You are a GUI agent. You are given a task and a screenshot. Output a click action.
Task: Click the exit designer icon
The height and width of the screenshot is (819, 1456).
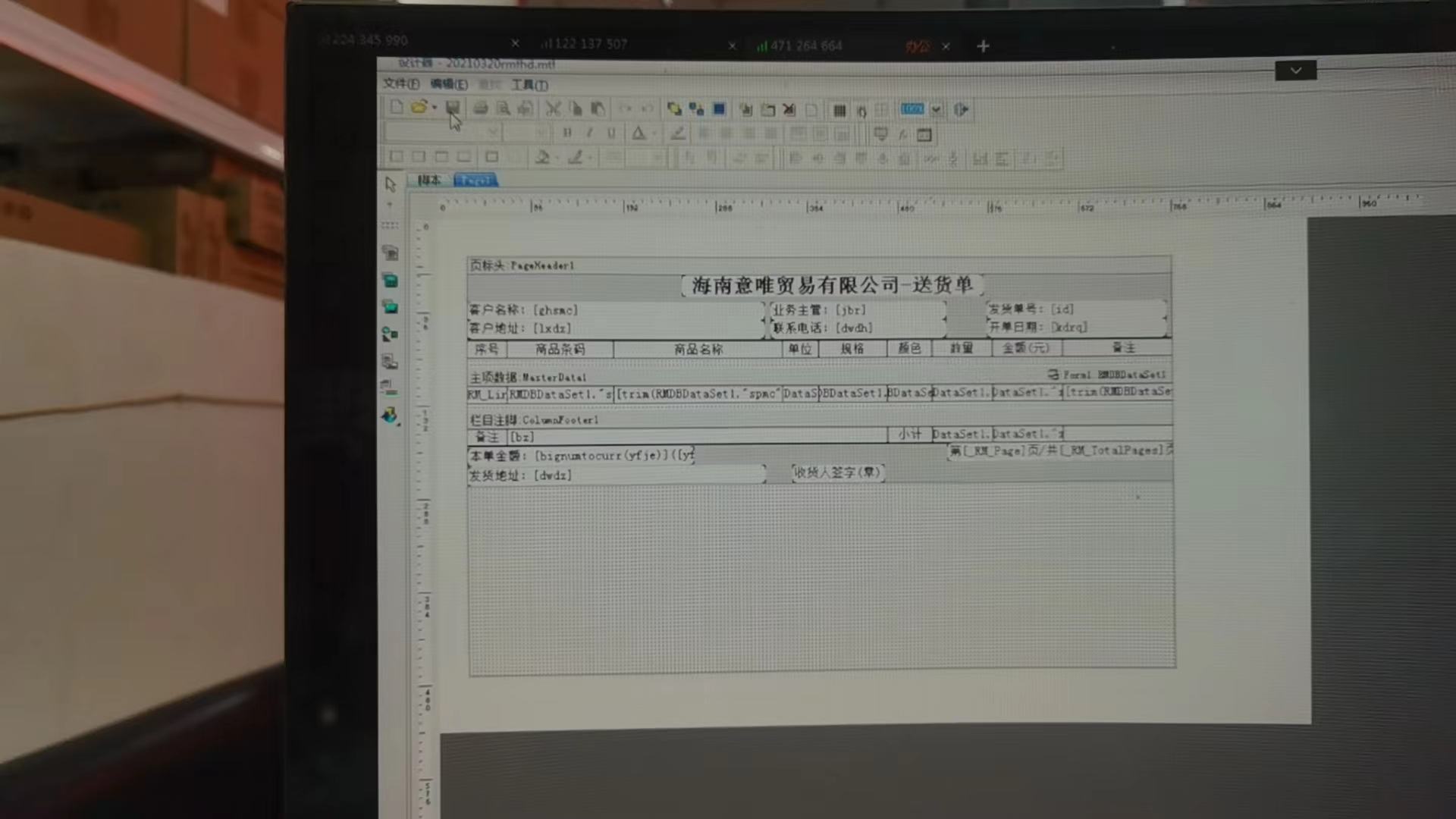click(x=962, y=110)
